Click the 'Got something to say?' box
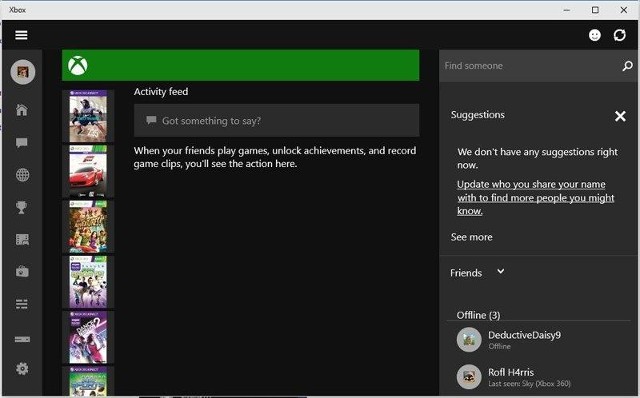The height and width of the screenshot is (398, 640). pyautogui.click(x=276, y=120)
